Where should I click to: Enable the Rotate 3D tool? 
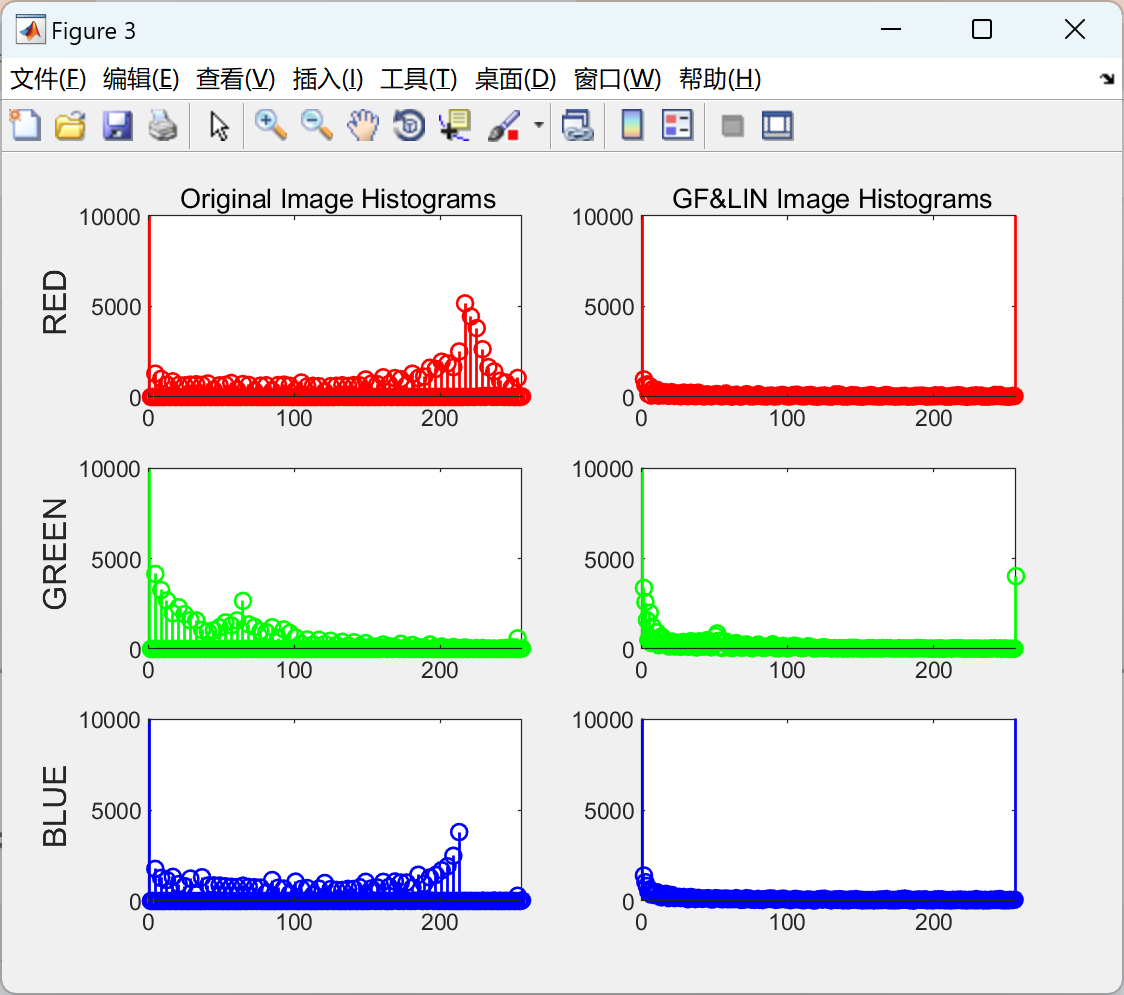pyautogui.click(x=409, y=125)
